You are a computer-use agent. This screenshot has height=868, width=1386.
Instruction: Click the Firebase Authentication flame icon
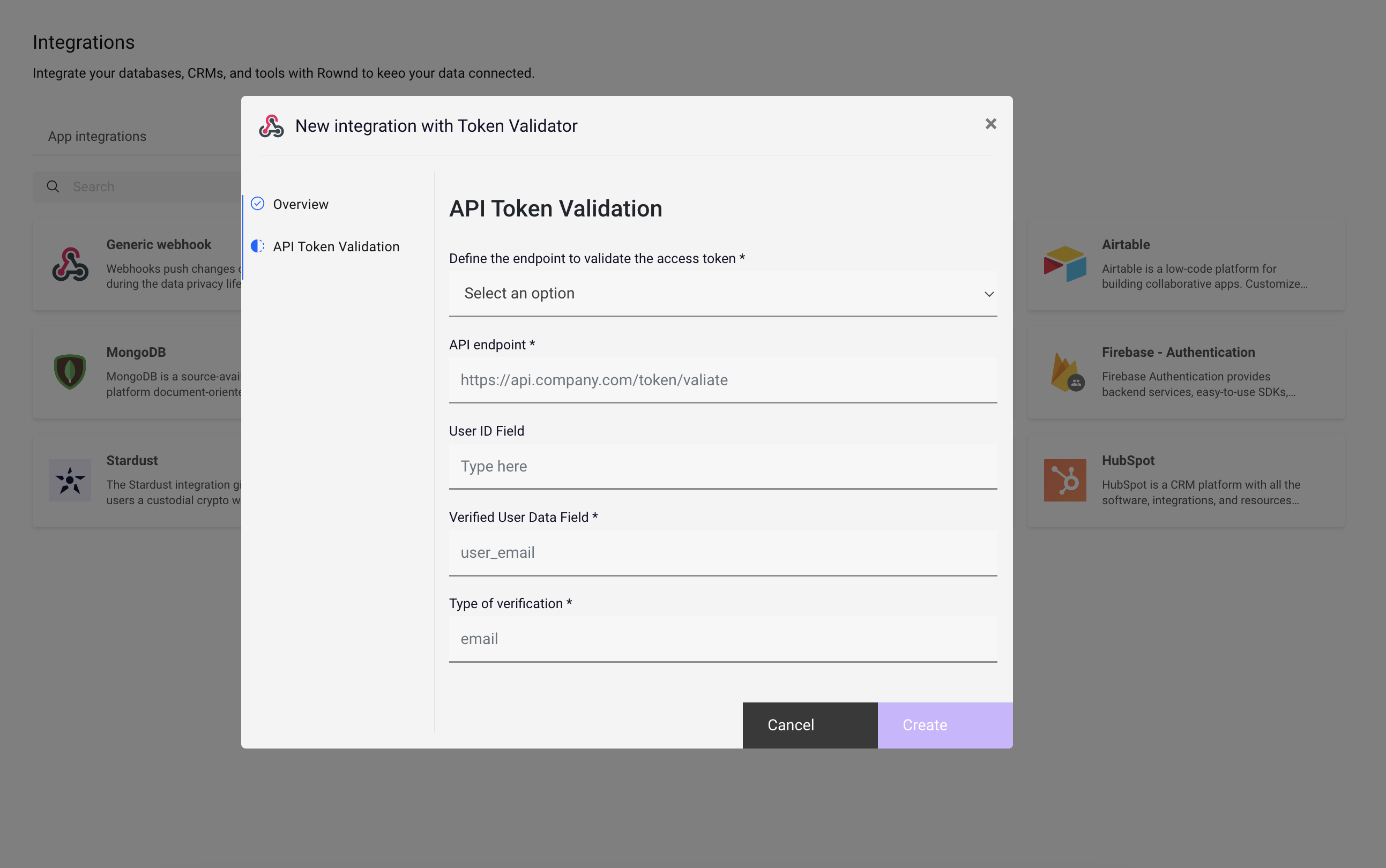1065,371
